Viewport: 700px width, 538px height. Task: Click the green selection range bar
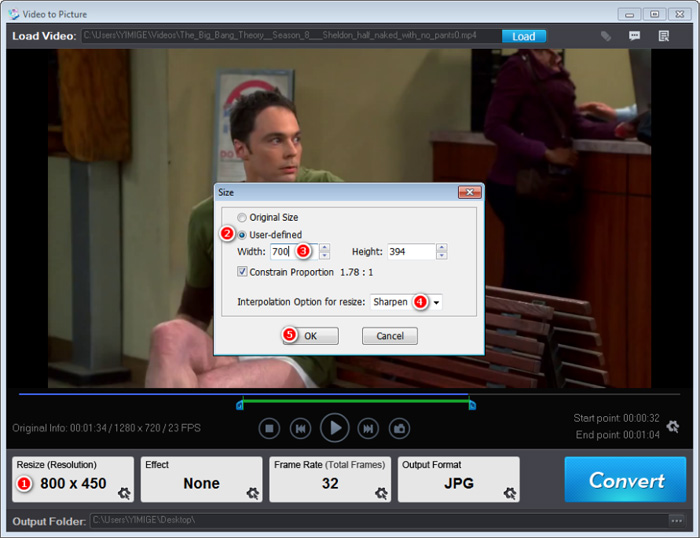[x=356, y=400]
